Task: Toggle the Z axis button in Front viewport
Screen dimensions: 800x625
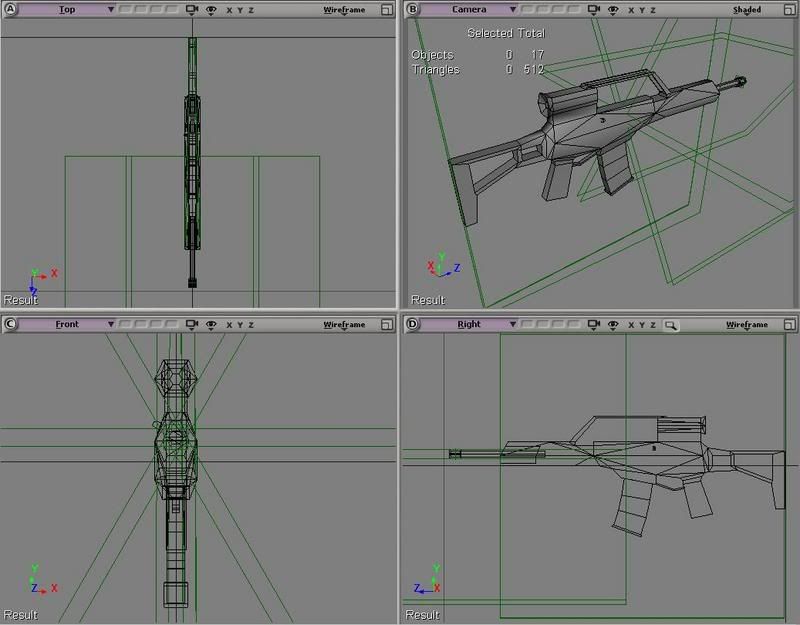Action: tap(251, 325)
